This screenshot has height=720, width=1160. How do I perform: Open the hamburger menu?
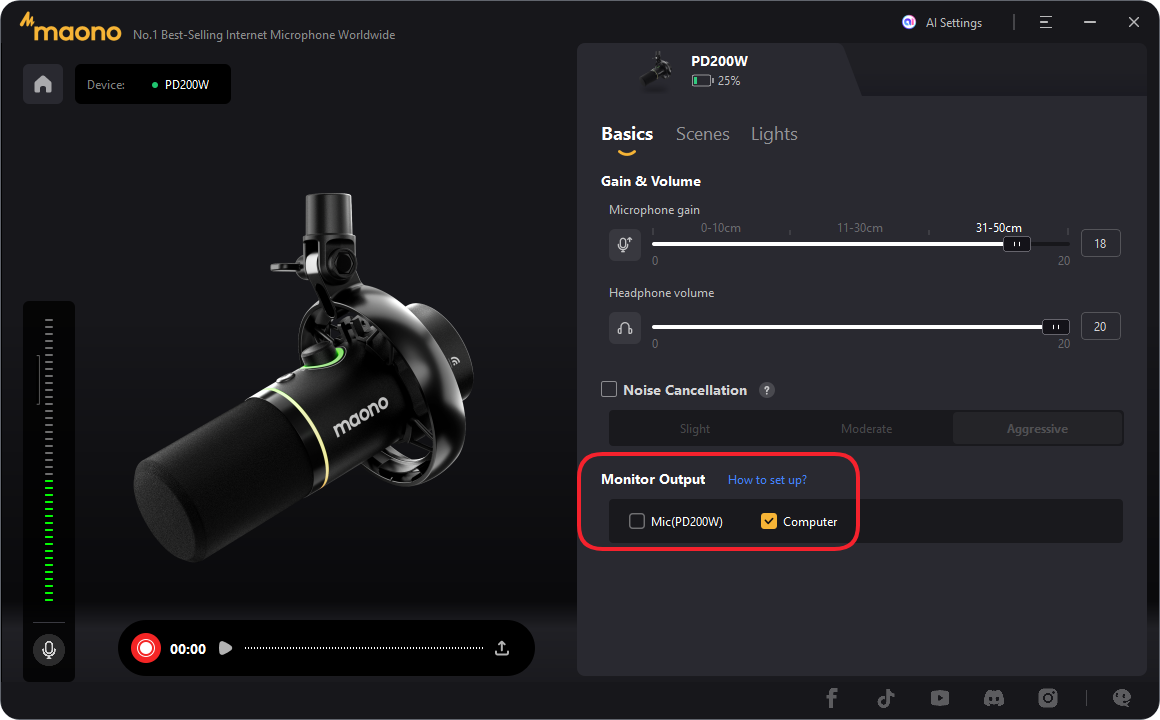click(x=1045, y=21)
